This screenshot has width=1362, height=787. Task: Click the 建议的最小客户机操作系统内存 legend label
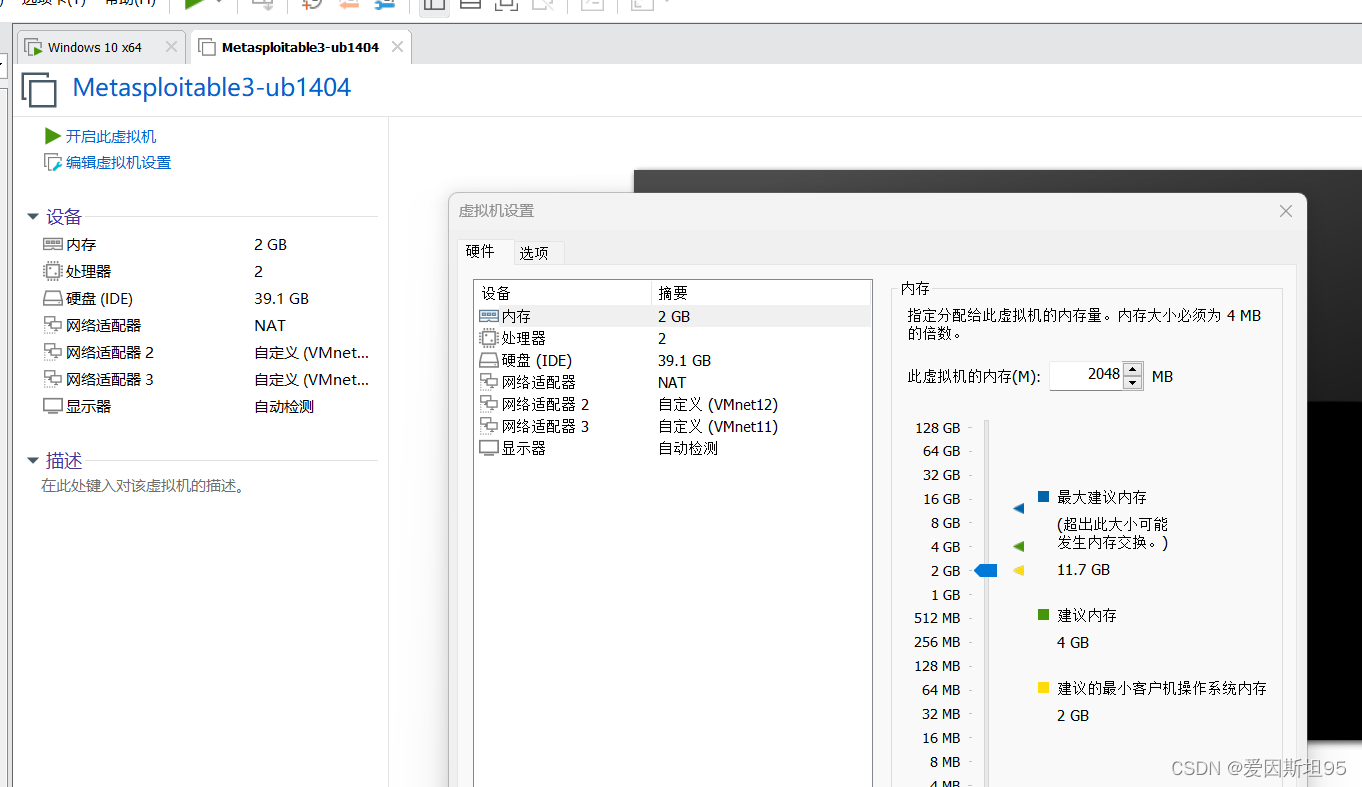1162,688
